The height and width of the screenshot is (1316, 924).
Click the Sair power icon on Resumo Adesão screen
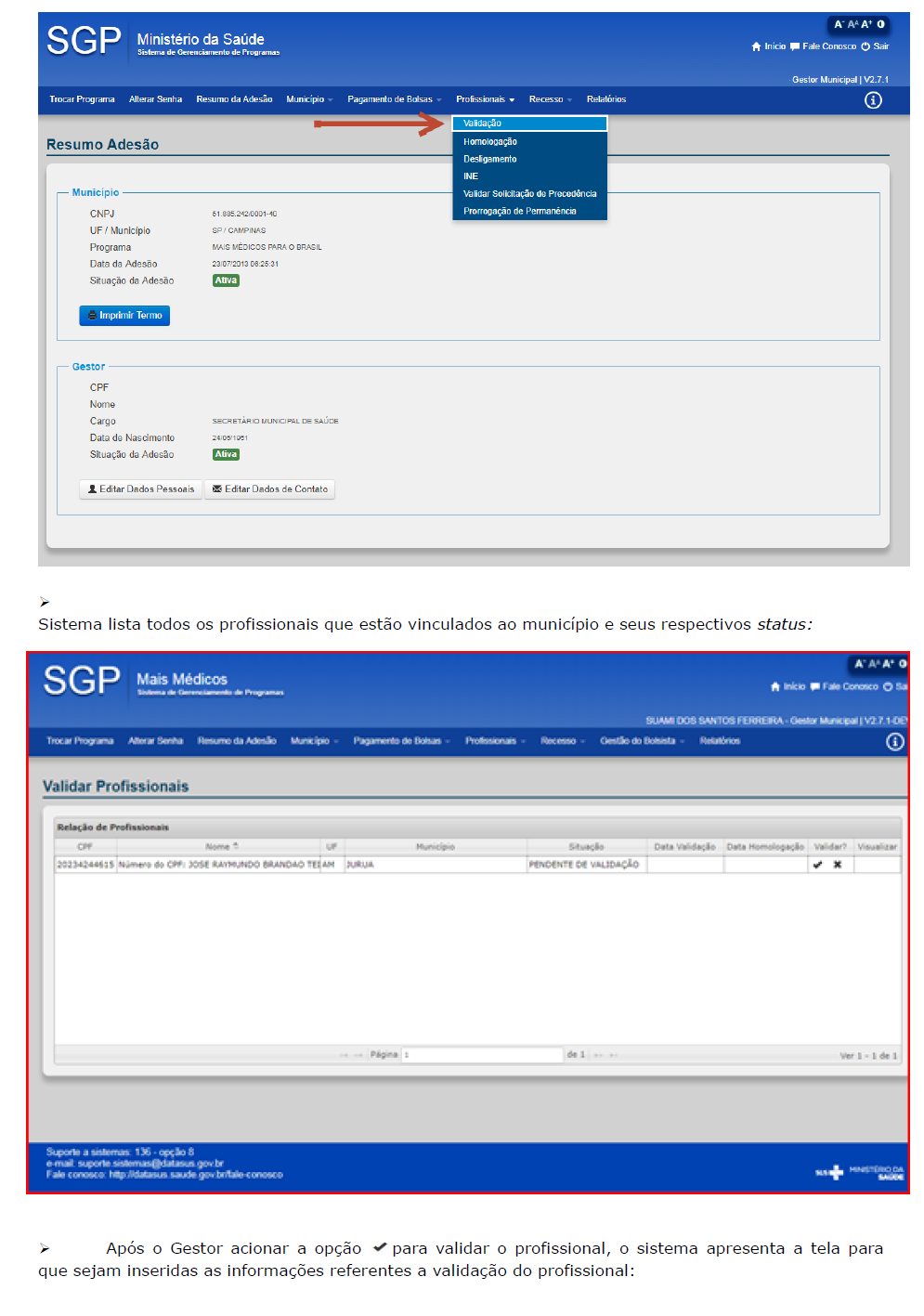(865, 46)
